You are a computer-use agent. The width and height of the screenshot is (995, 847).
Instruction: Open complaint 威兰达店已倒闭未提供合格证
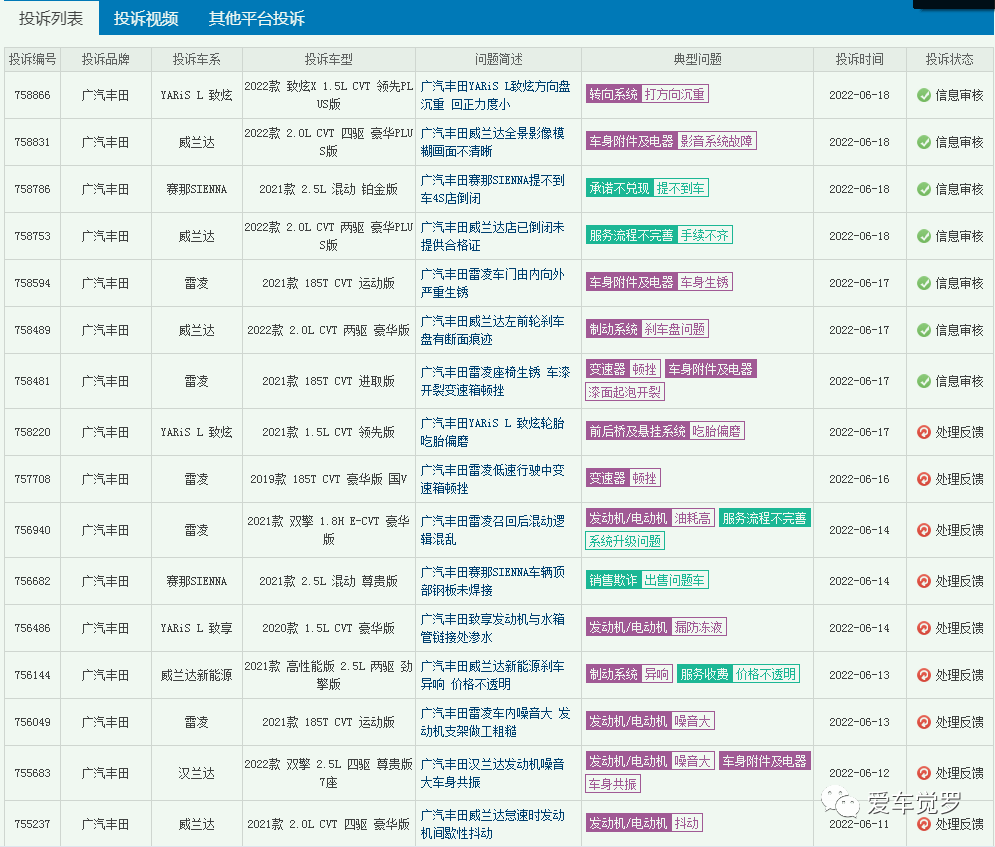pyautogui.click(x=492, y=236)
